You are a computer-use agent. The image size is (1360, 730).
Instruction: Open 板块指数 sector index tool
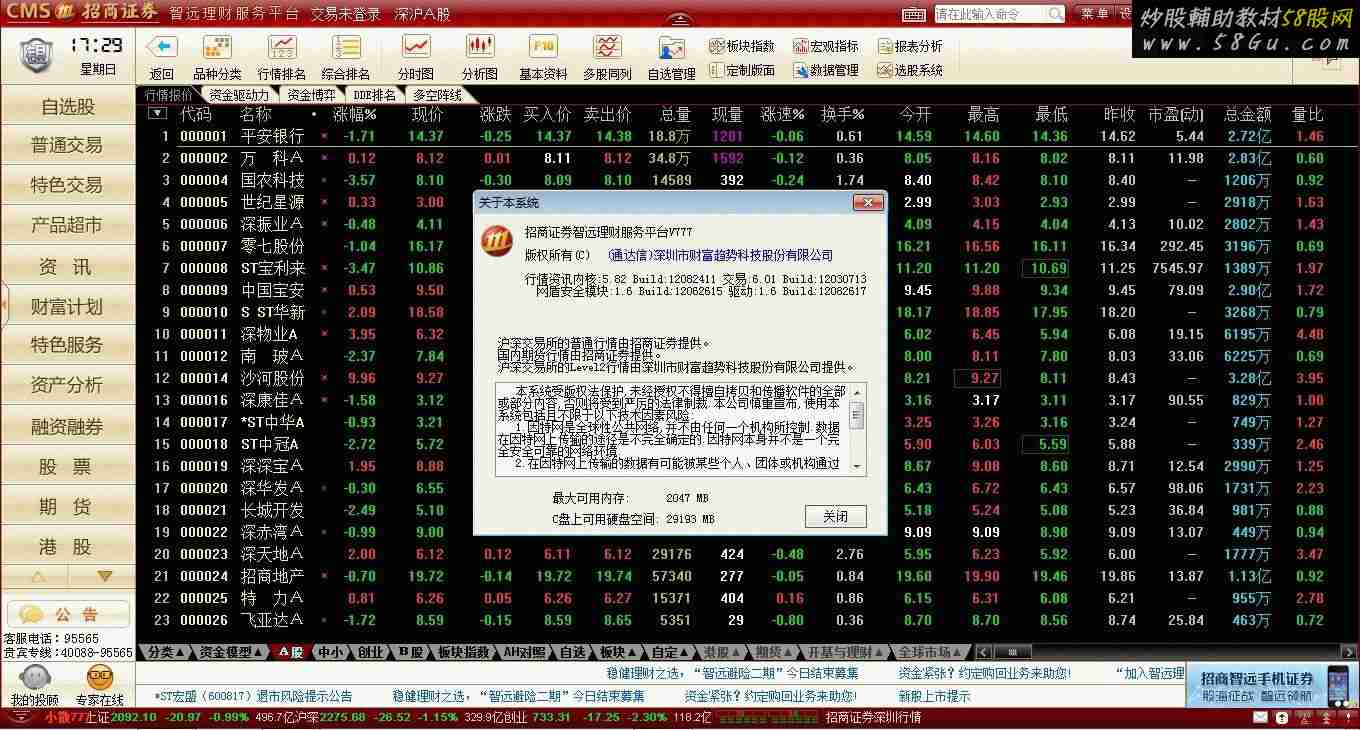tap(742, 46)
